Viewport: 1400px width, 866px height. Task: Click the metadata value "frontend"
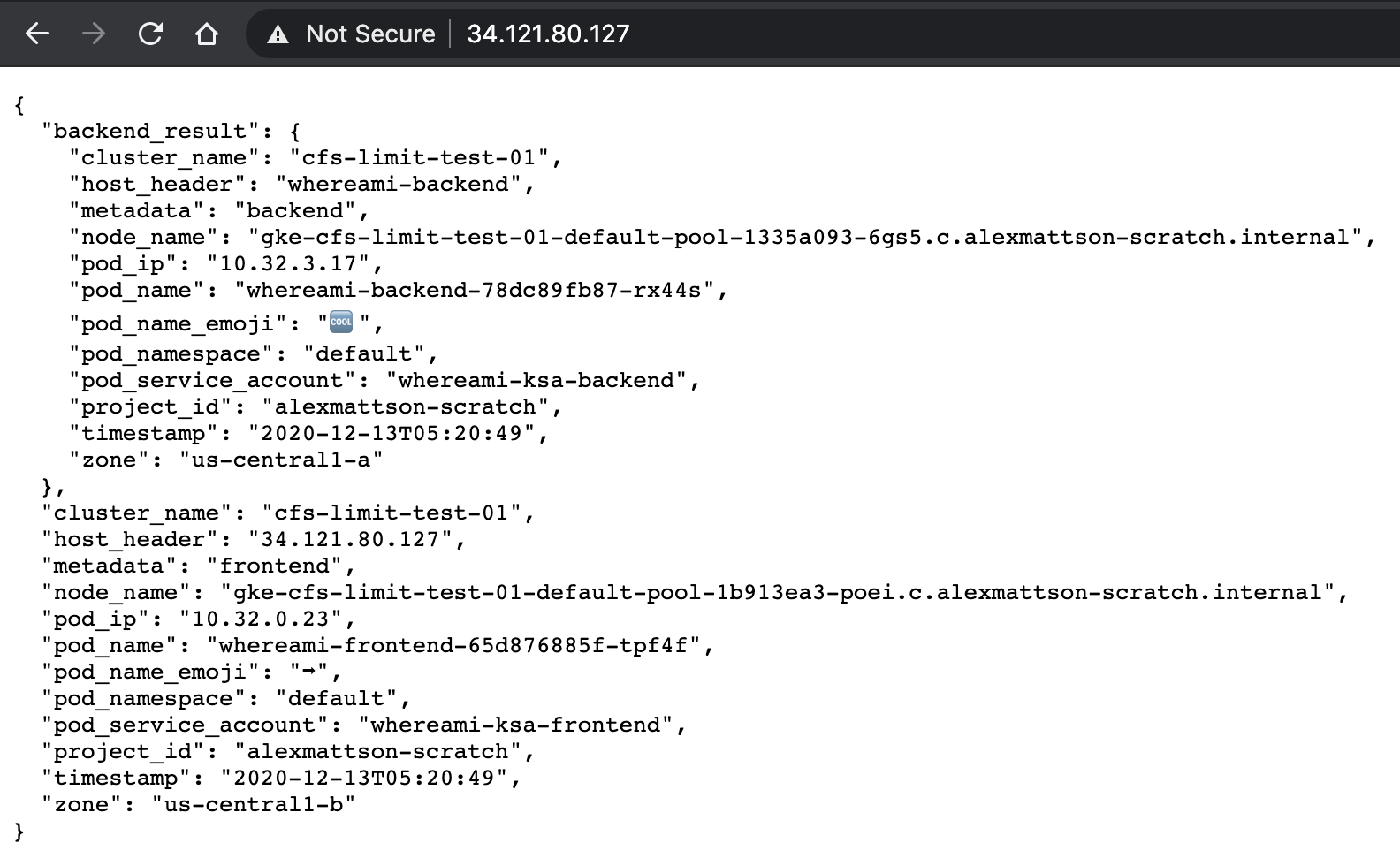click(274, 566)
